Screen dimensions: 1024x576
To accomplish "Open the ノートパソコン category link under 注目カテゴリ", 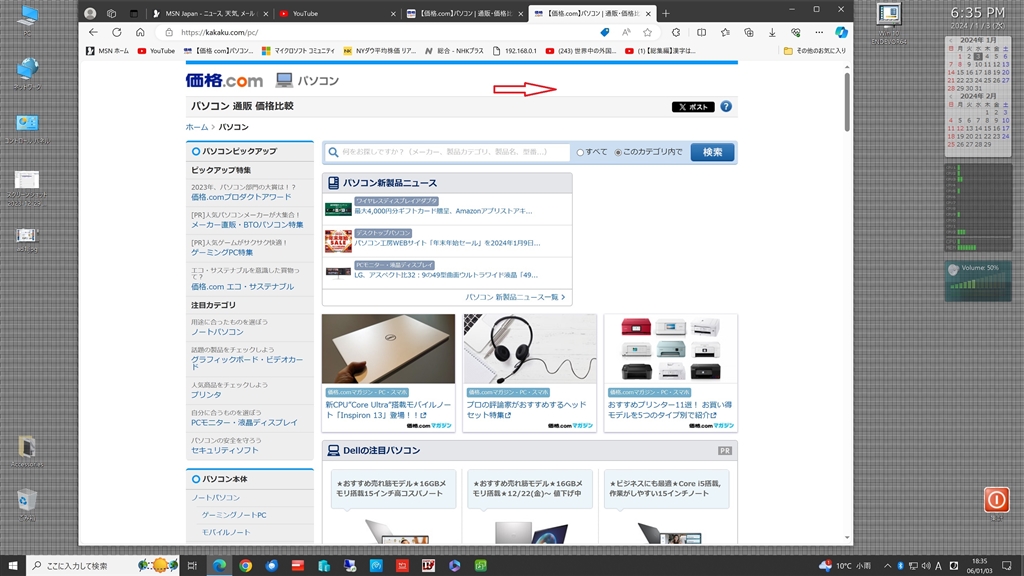I will 217,332.
